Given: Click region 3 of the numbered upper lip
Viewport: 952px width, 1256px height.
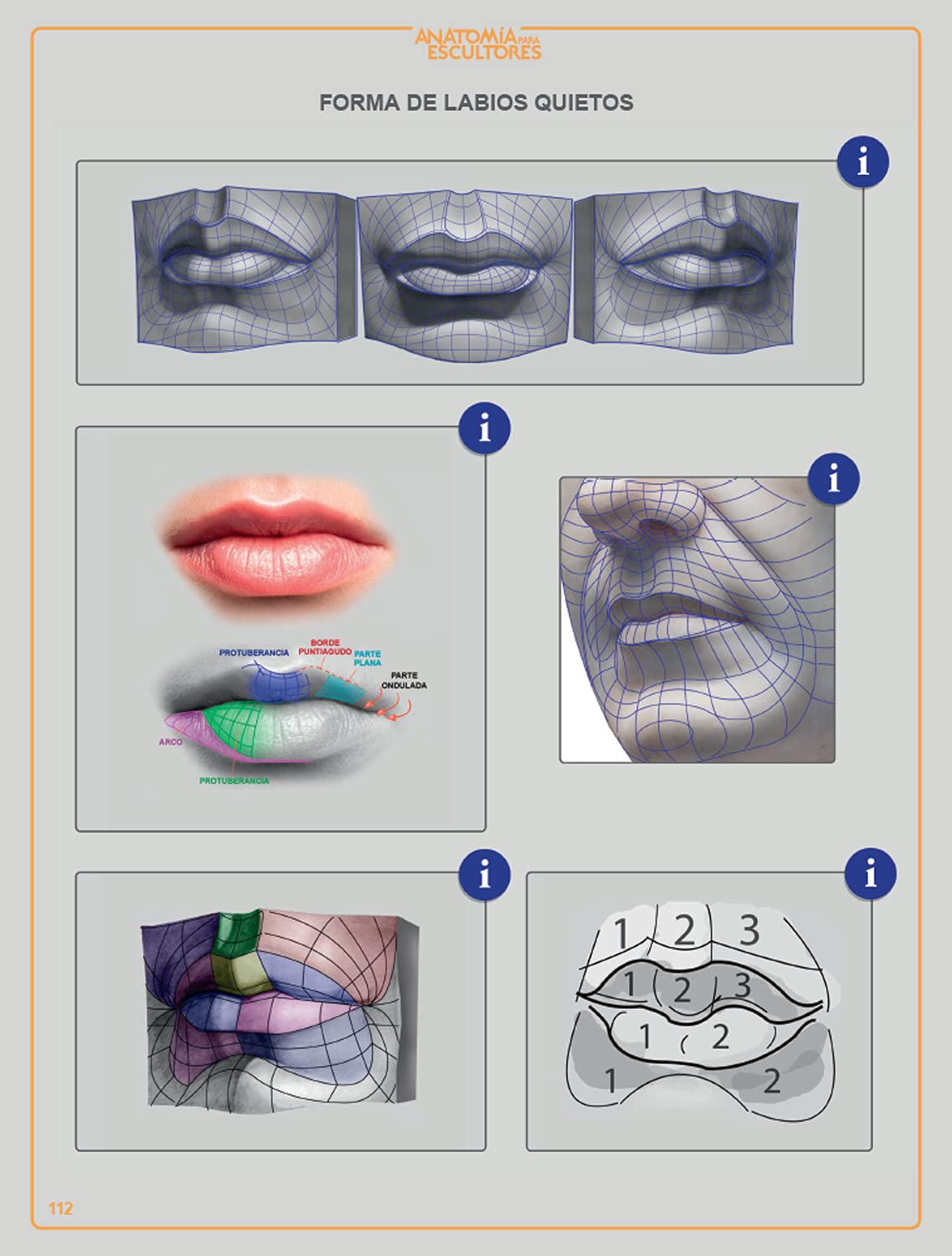Looking at the screenshot, I should [x=744, y=985].
